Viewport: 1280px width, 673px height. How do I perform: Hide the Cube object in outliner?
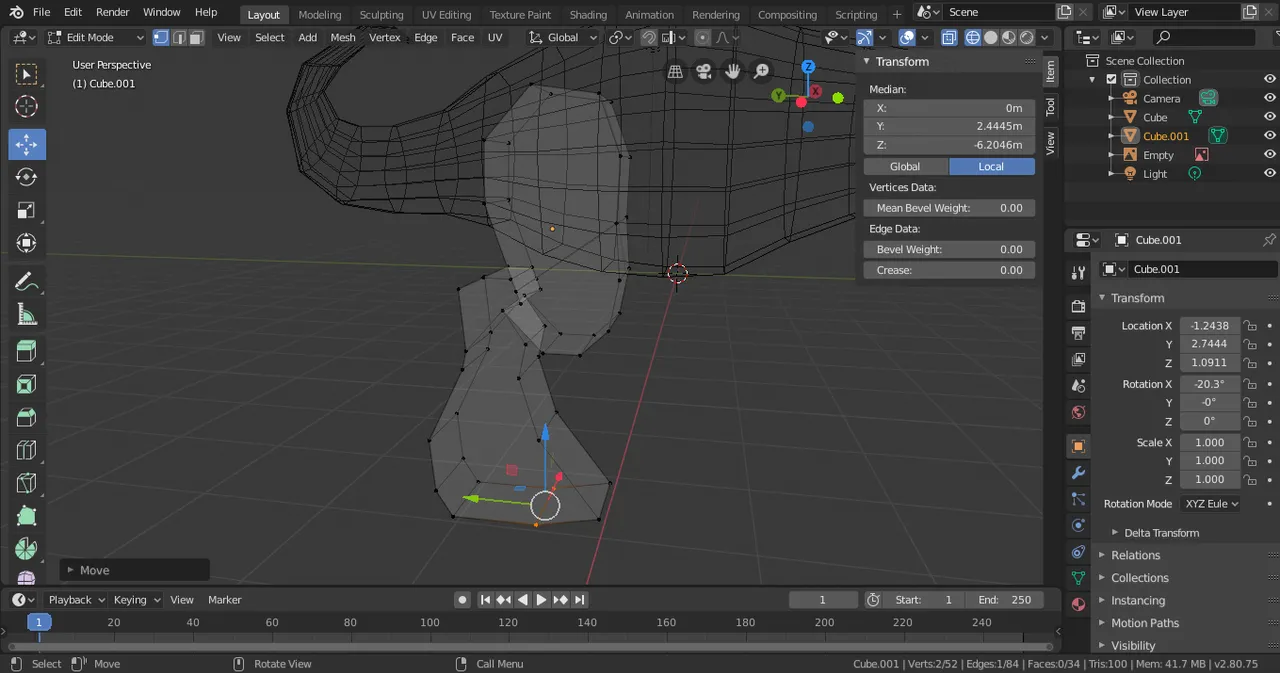point(1269,117)
